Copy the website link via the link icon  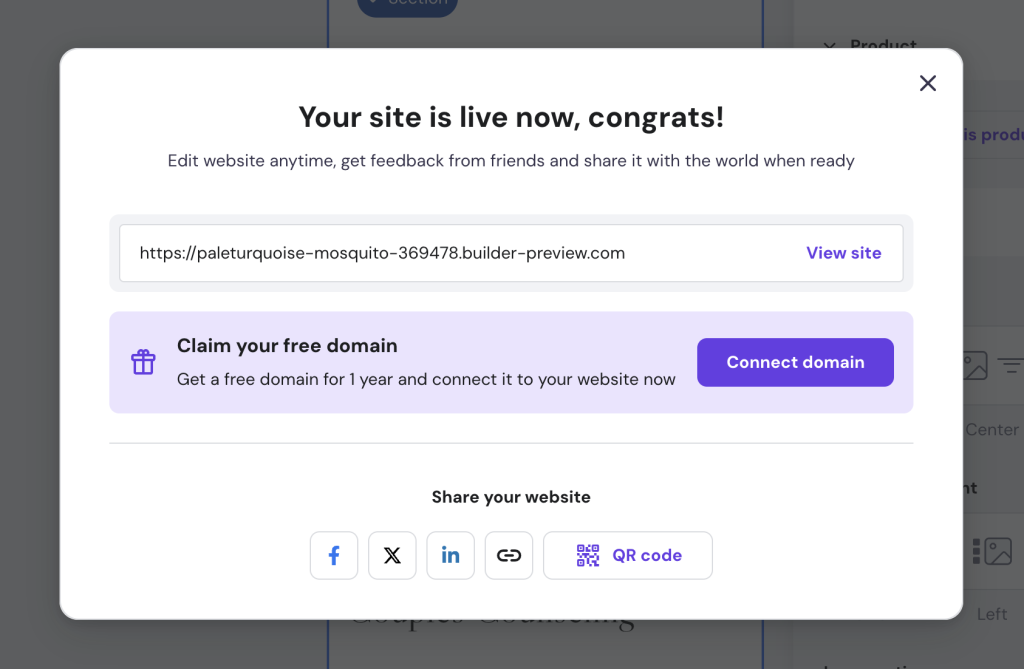[508, 555]
